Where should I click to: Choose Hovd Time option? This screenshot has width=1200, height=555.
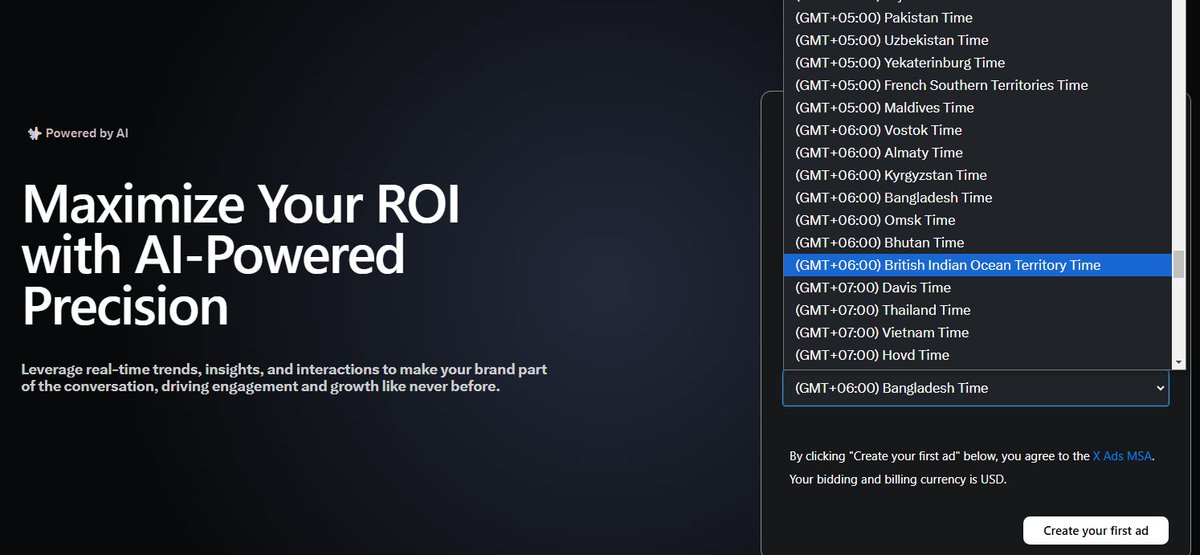[x=977, y=355]
